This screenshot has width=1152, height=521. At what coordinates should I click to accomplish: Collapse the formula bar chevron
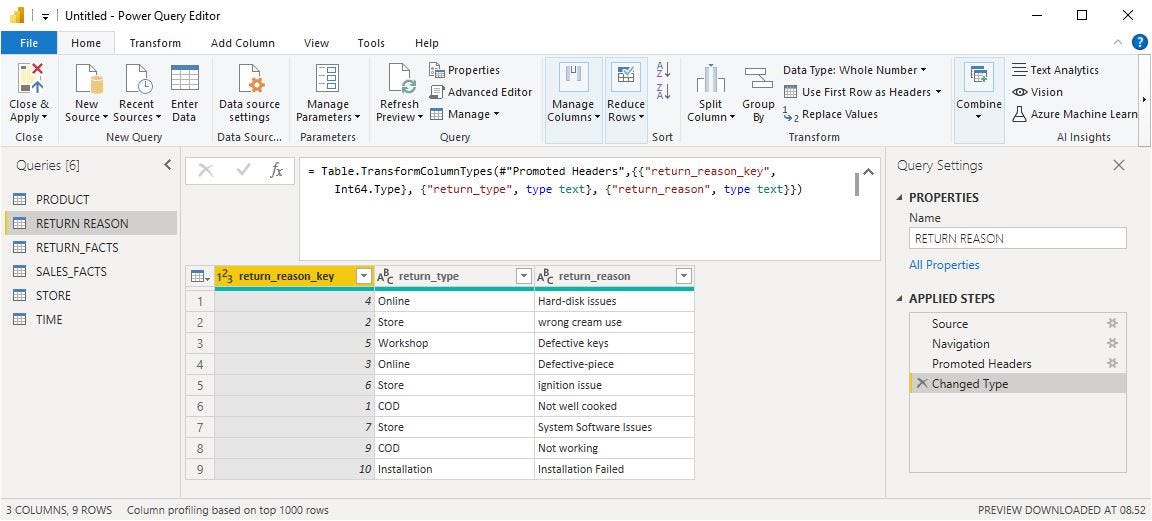[868, 172]
